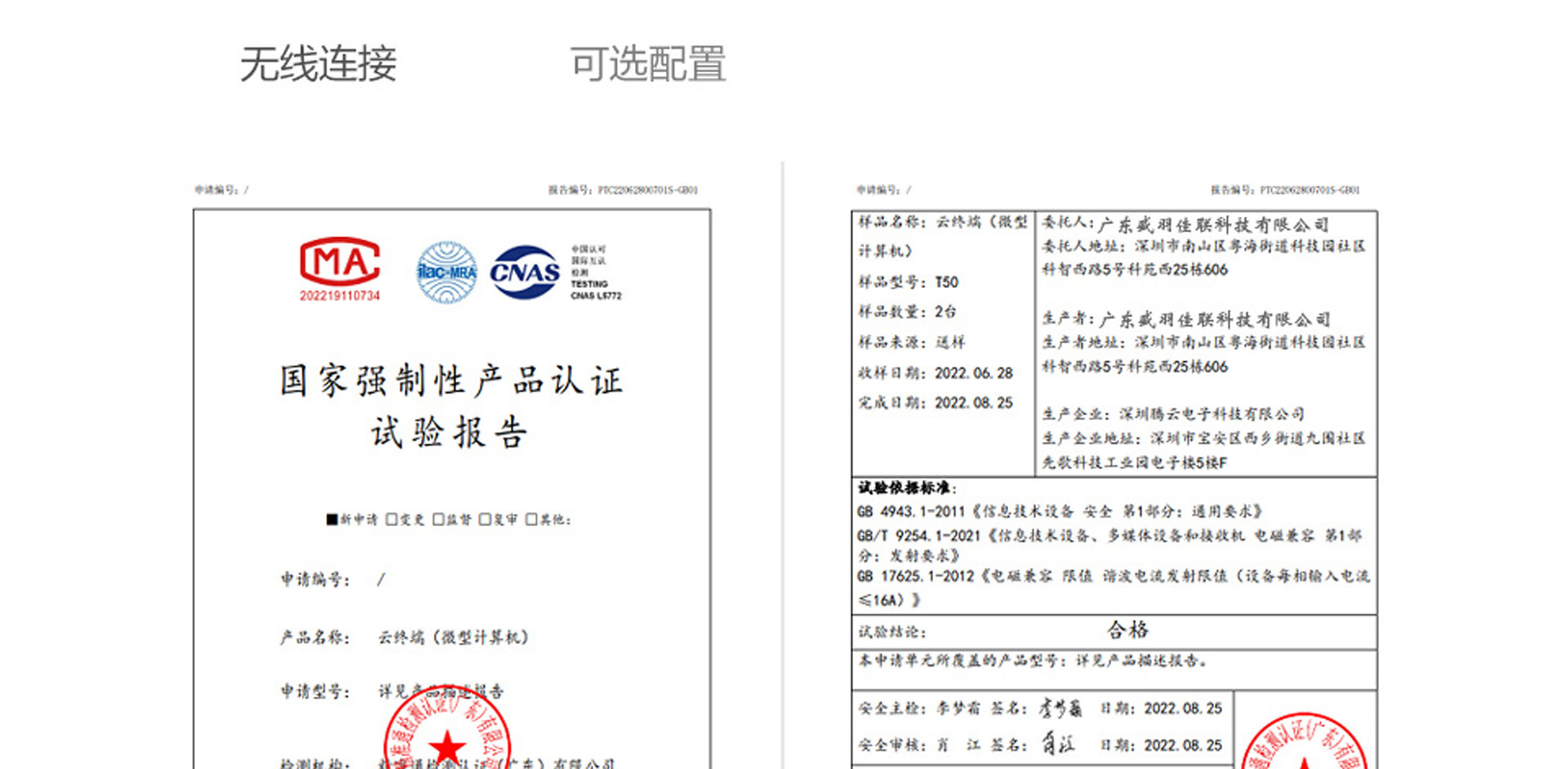Click 生产企业 深圳腾云电子科技有限公司
The width and height of the screenshot is (1568, 769).
pos(1173,414)
